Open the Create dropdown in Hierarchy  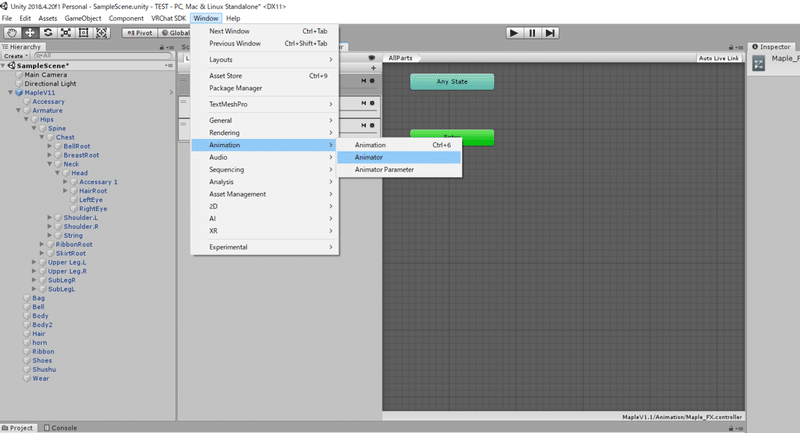click(15, 56)
